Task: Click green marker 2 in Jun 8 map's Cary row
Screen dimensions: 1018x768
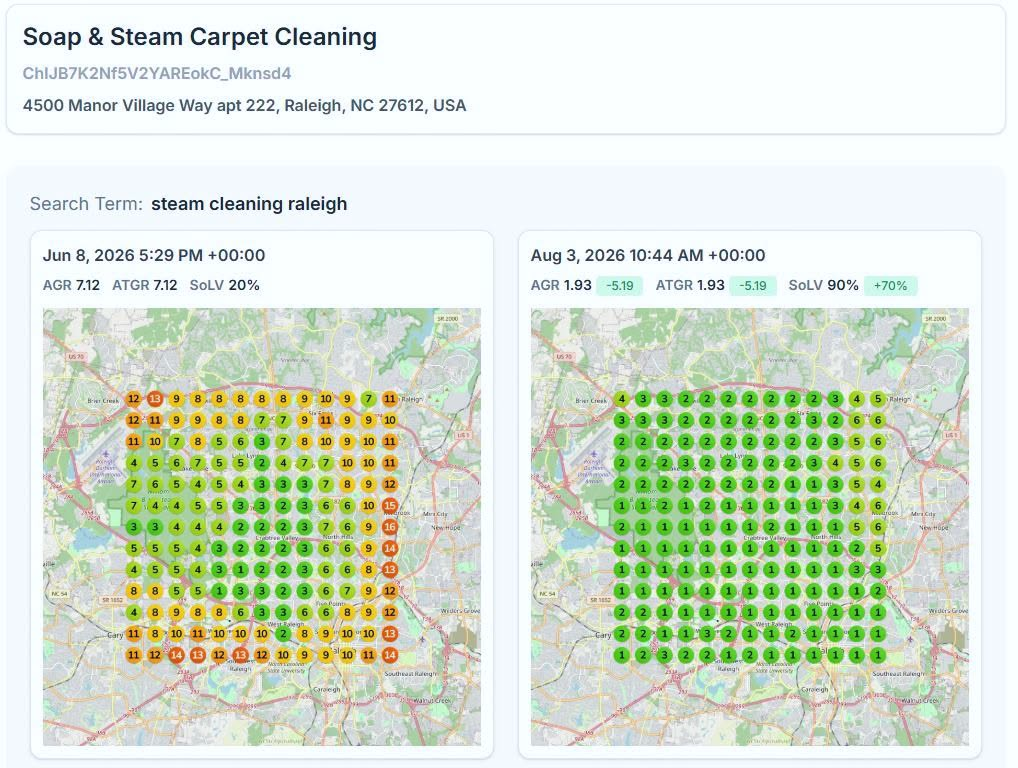Action: click(x=283, y=634)
